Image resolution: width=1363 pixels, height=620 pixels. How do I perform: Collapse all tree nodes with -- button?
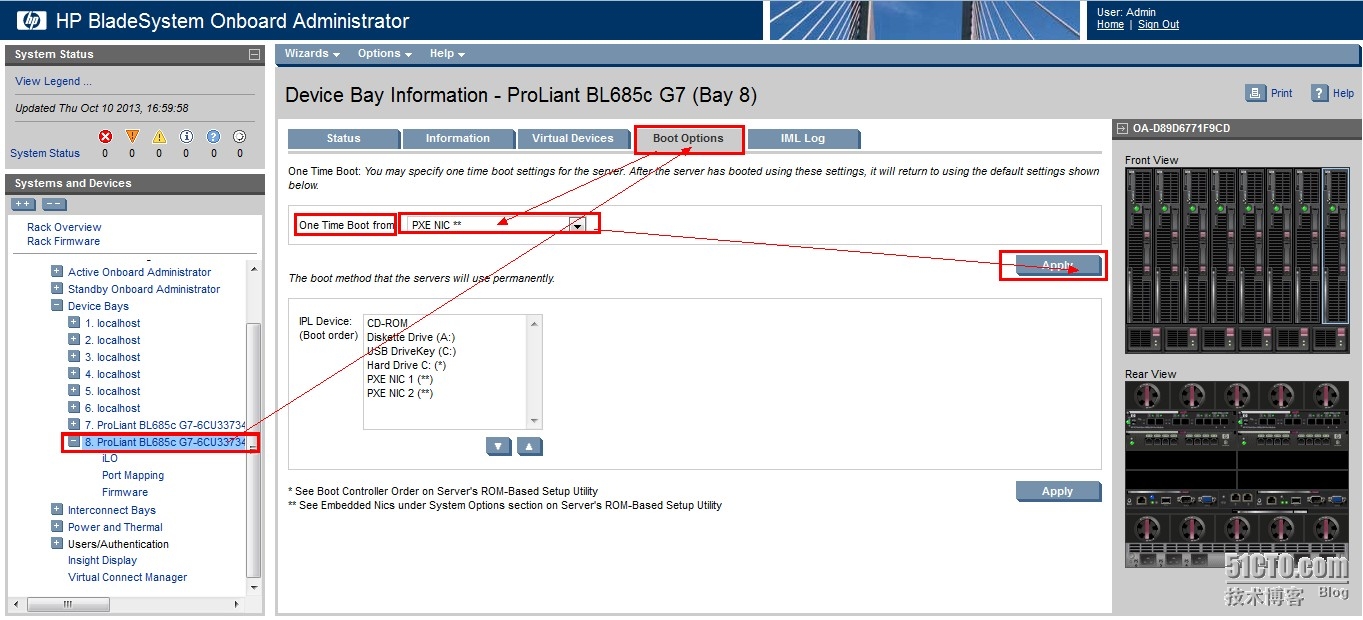(54, 204)
